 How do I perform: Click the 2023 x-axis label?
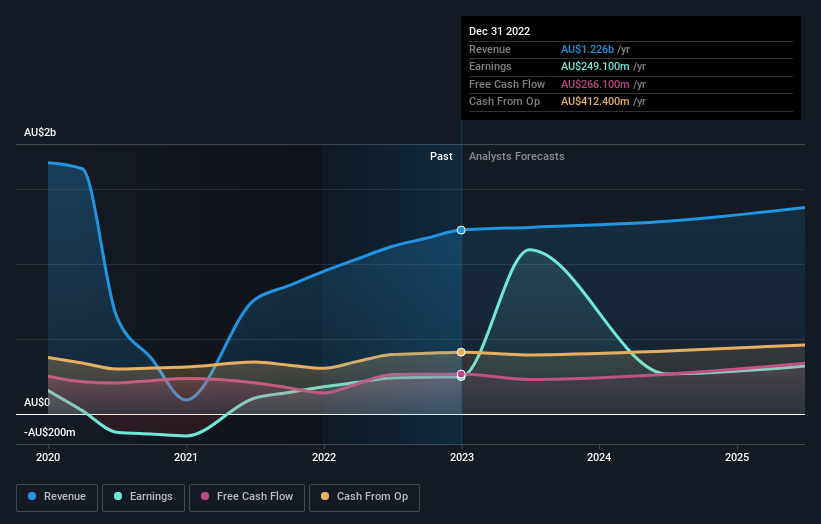click(462, 457)
